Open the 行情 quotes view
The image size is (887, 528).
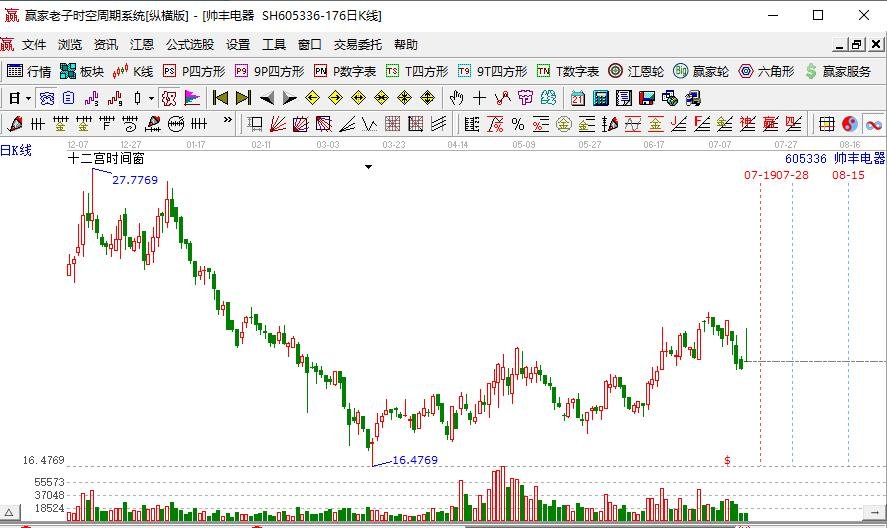tap(28, 71)
